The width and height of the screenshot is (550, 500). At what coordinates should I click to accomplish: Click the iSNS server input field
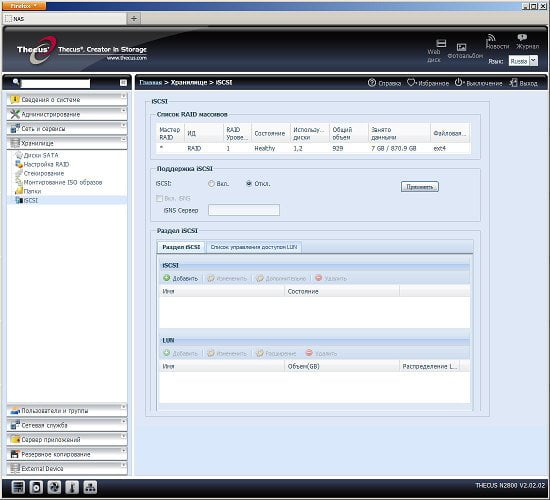click(x=244, y=210)
